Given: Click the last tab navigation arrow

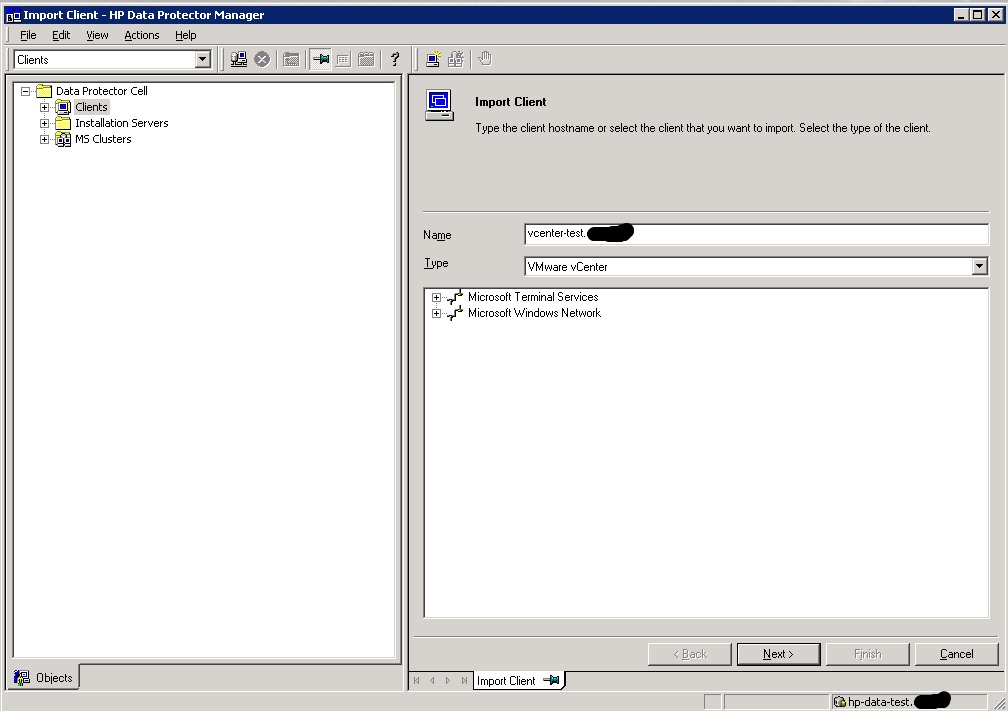Looking at the screenshot, I should pyautogui.click(x=464, y=680).
